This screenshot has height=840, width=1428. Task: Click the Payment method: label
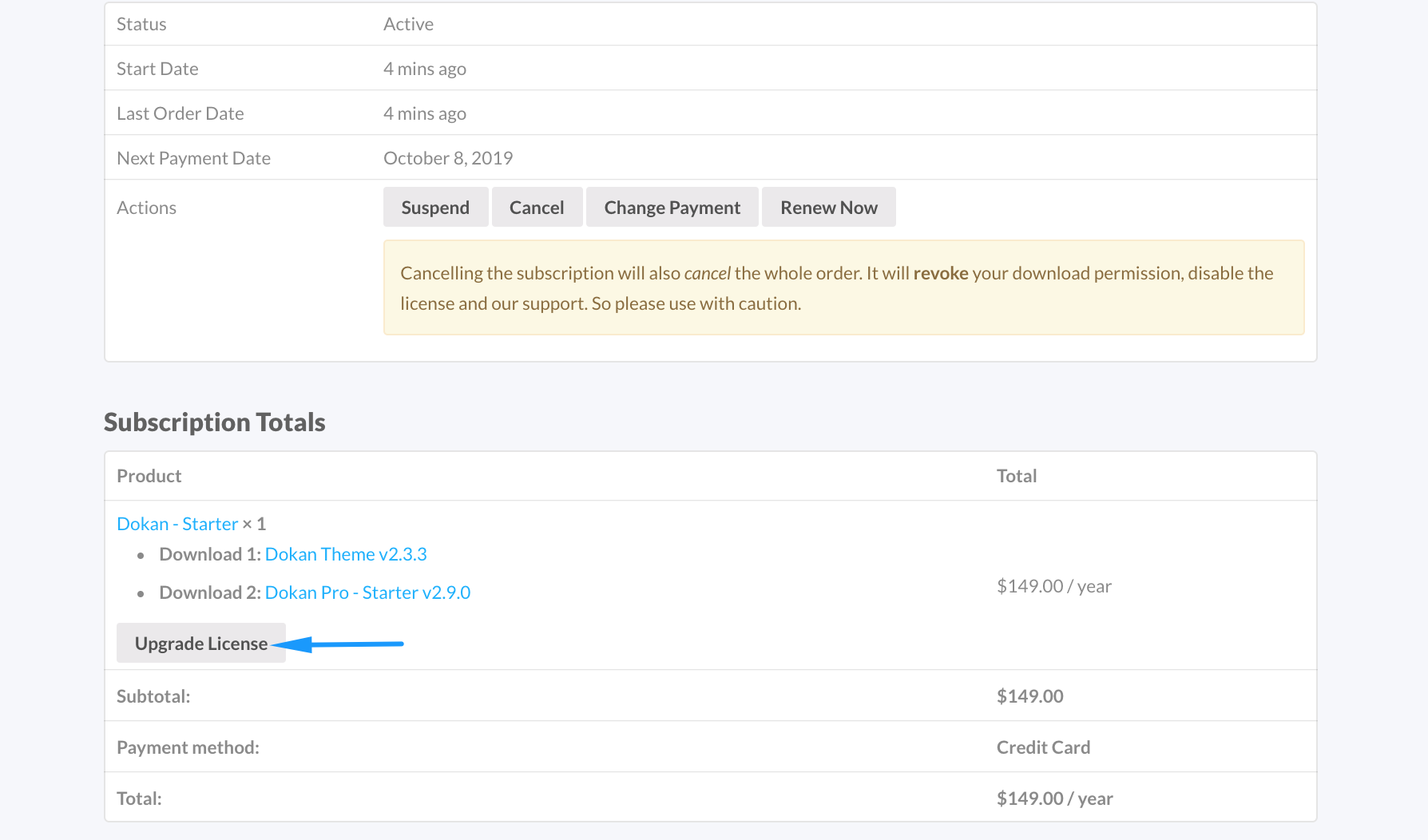pyautogui.click(x=188, y=747)
